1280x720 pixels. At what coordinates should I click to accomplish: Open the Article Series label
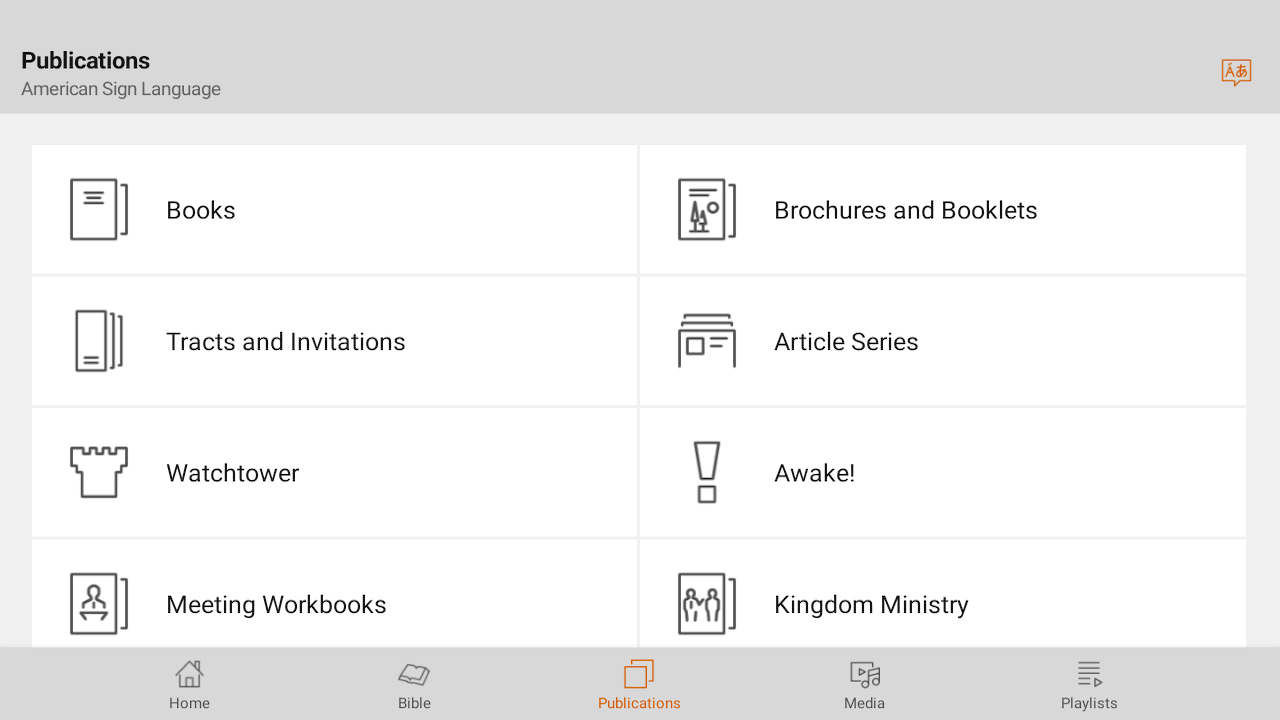tap(845, 342)
